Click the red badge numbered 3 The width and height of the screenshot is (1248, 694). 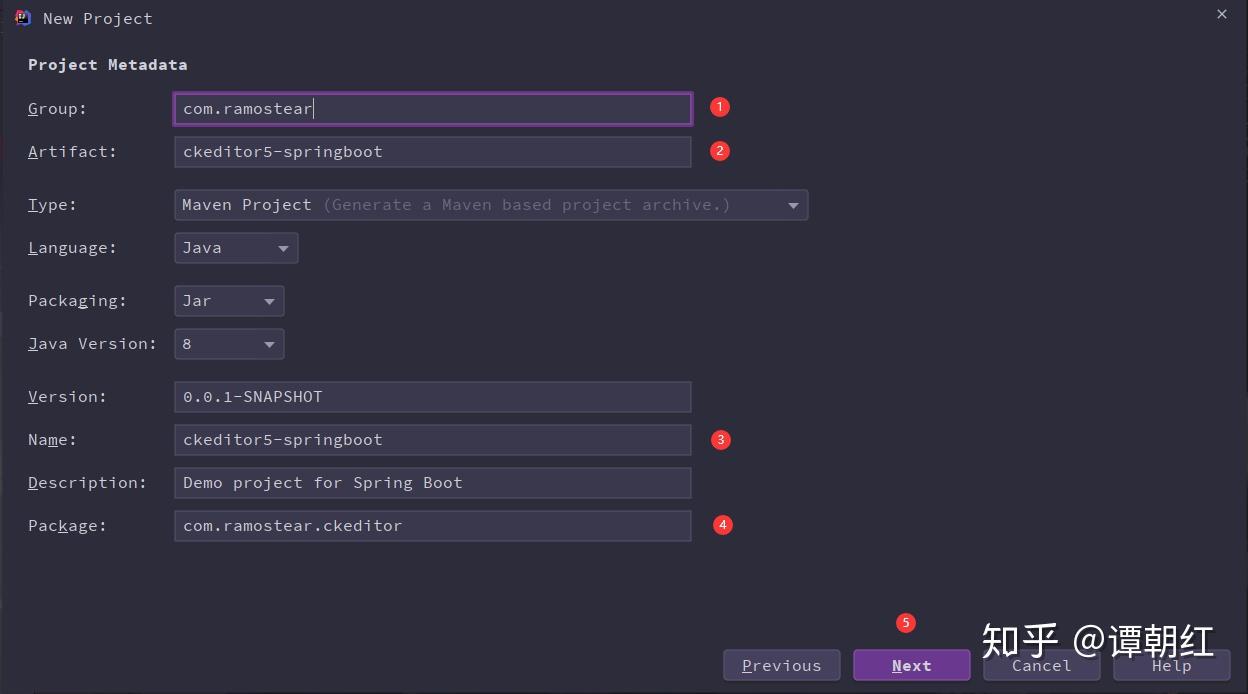tap(721, 440)
